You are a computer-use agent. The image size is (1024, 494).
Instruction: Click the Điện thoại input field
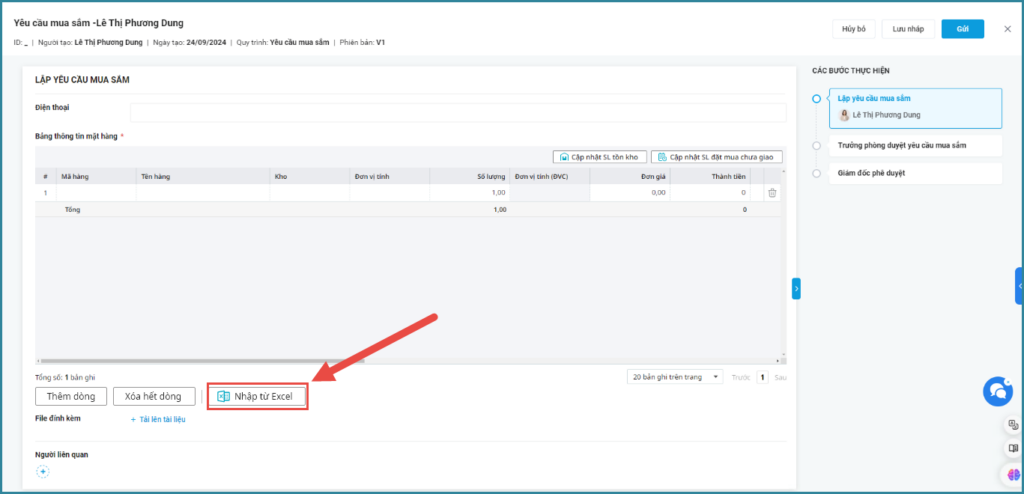pos(458,112)
